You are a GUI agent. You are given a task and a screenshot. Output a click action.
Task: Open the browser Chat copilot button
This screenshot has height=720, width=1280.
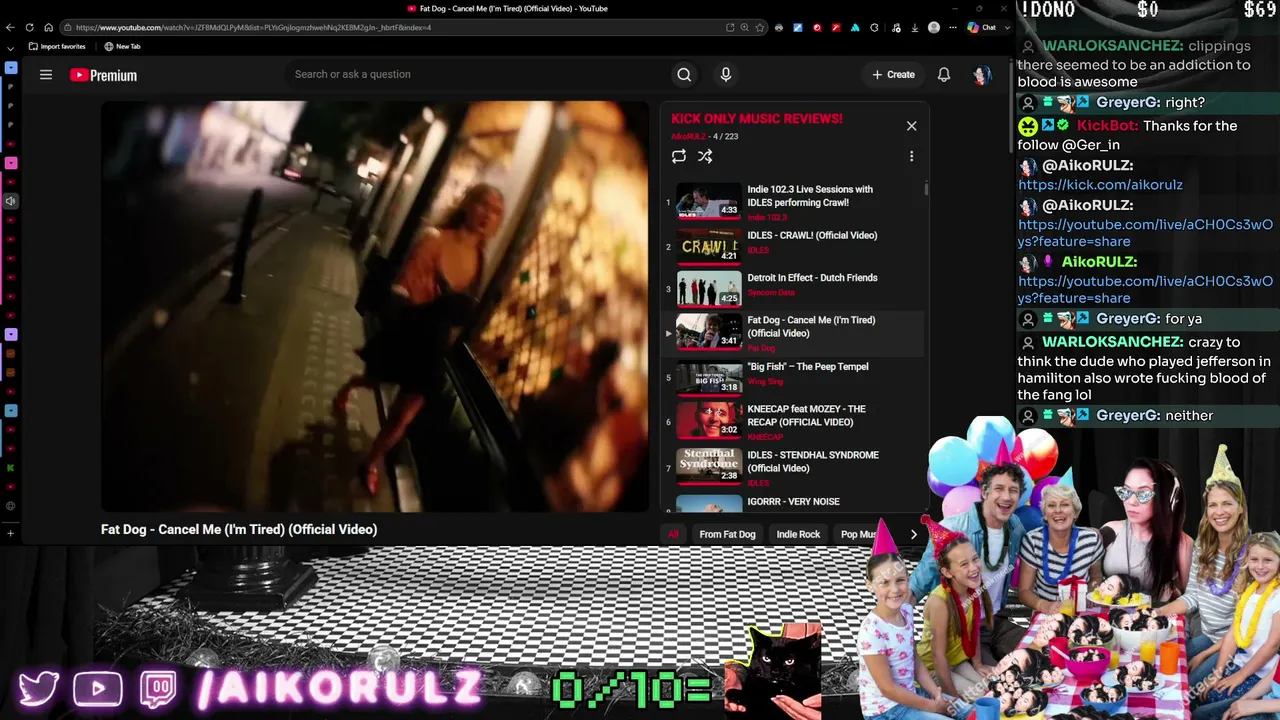click(x=981, y=28)
